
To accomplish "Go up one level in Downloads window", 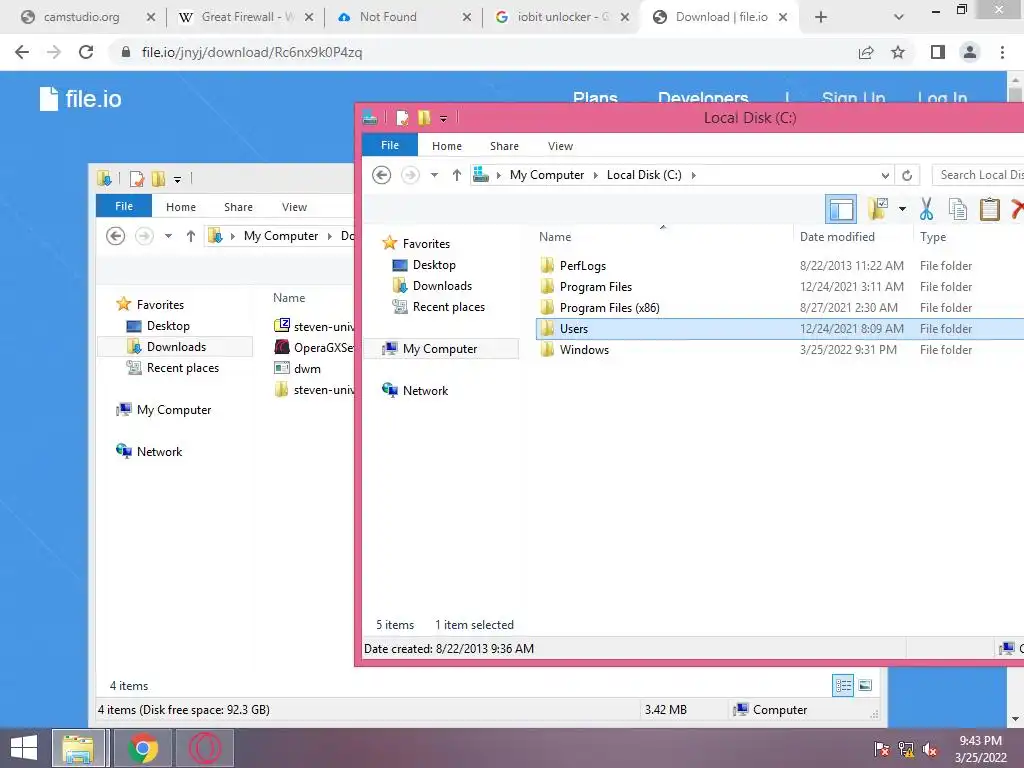I will tap(190, 236).
